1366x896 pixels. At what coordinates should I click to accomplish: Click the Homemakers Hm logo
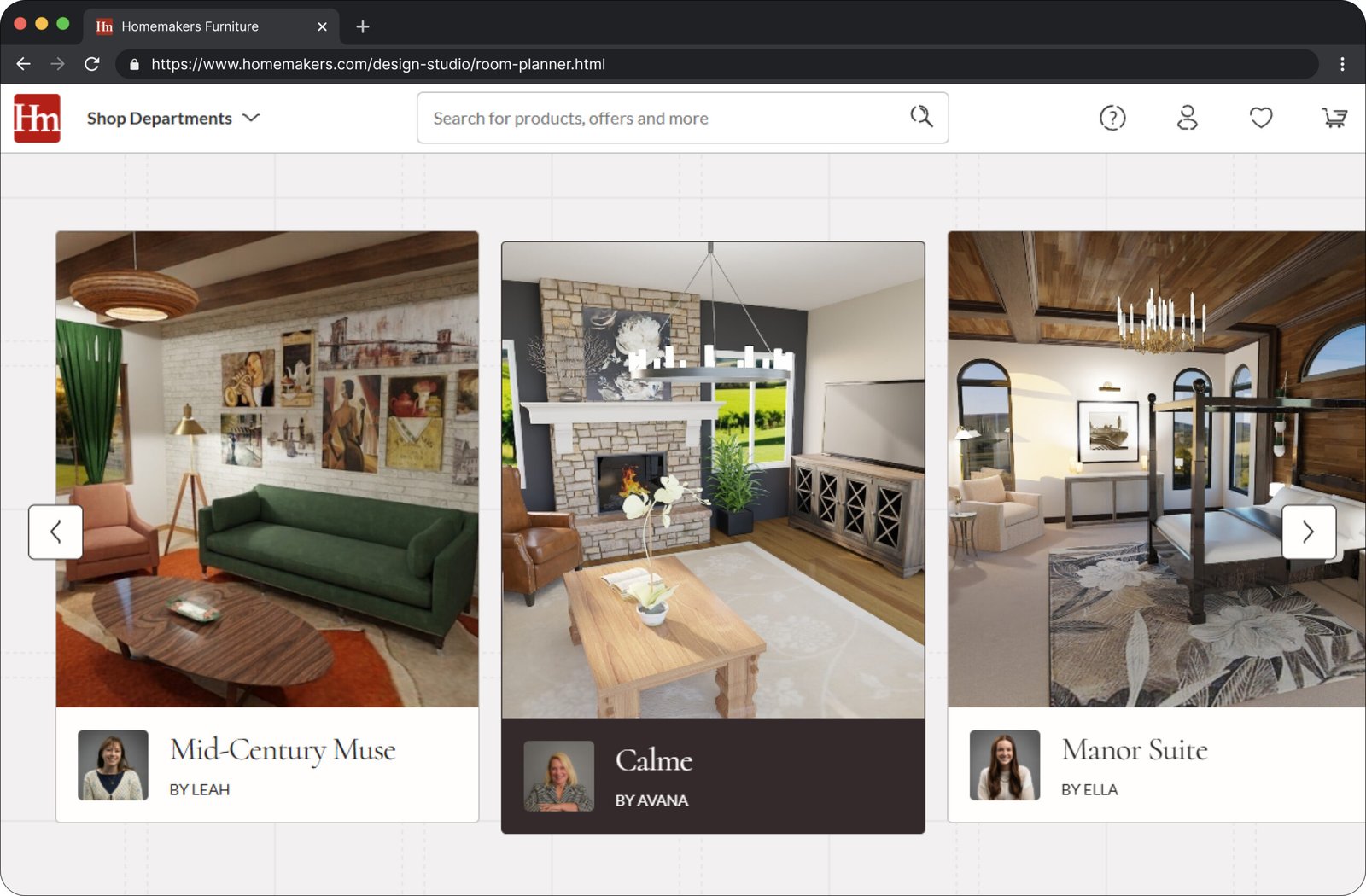pyautogui.click(x=37, y=118)
